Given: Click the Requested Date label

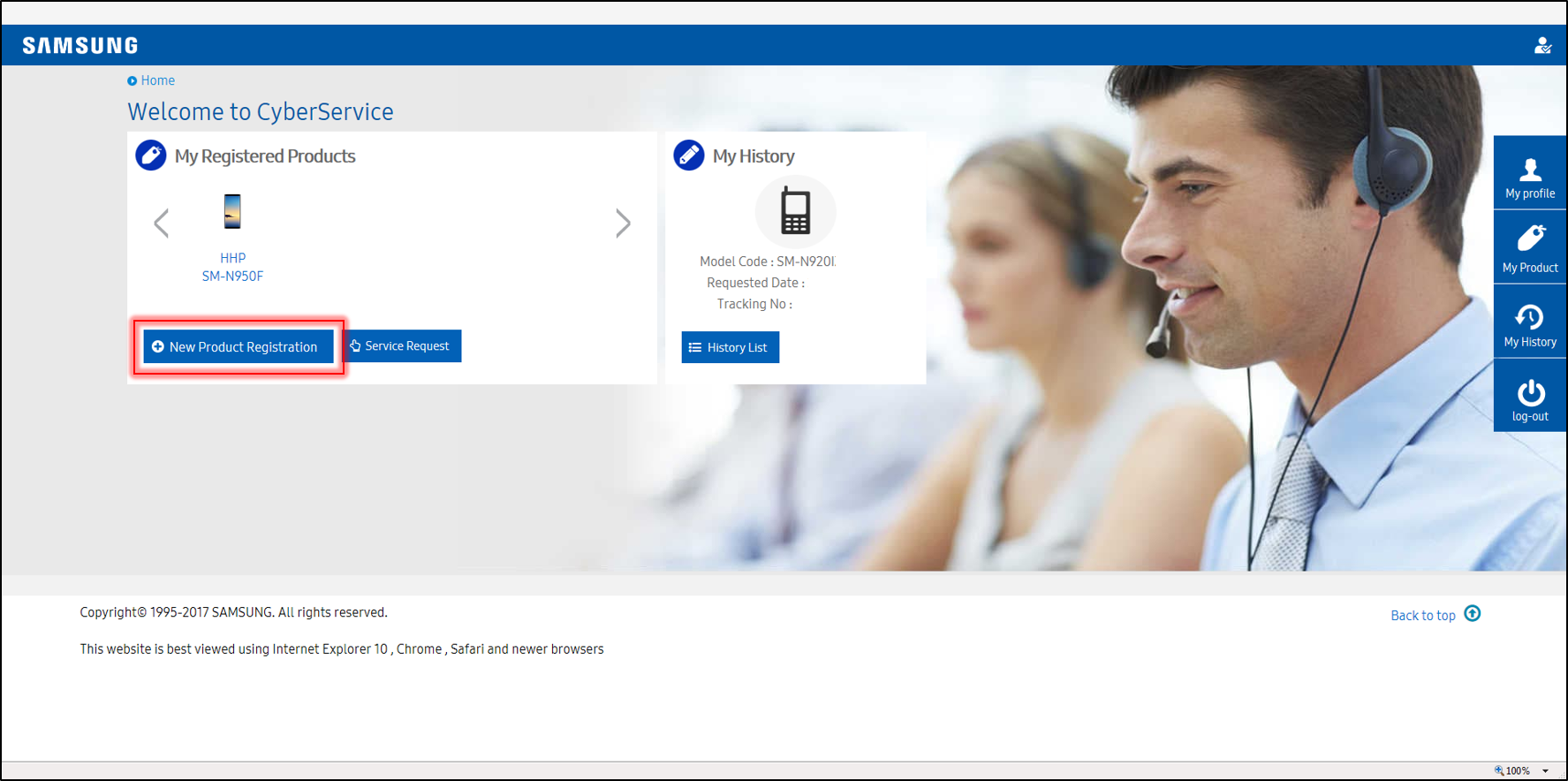Looking at the screenshot, I should click(x=755, y=283).
